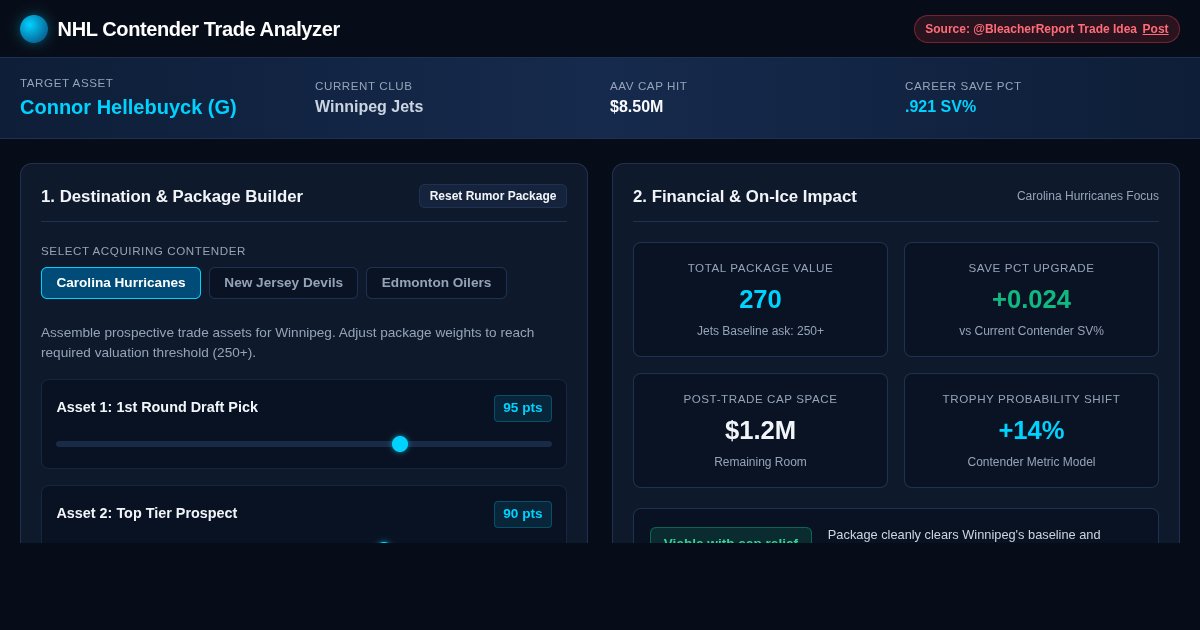Adjust the 1st Round Draft Pick slider
This screenshot has height=630, width=1200.
point(304,444)
